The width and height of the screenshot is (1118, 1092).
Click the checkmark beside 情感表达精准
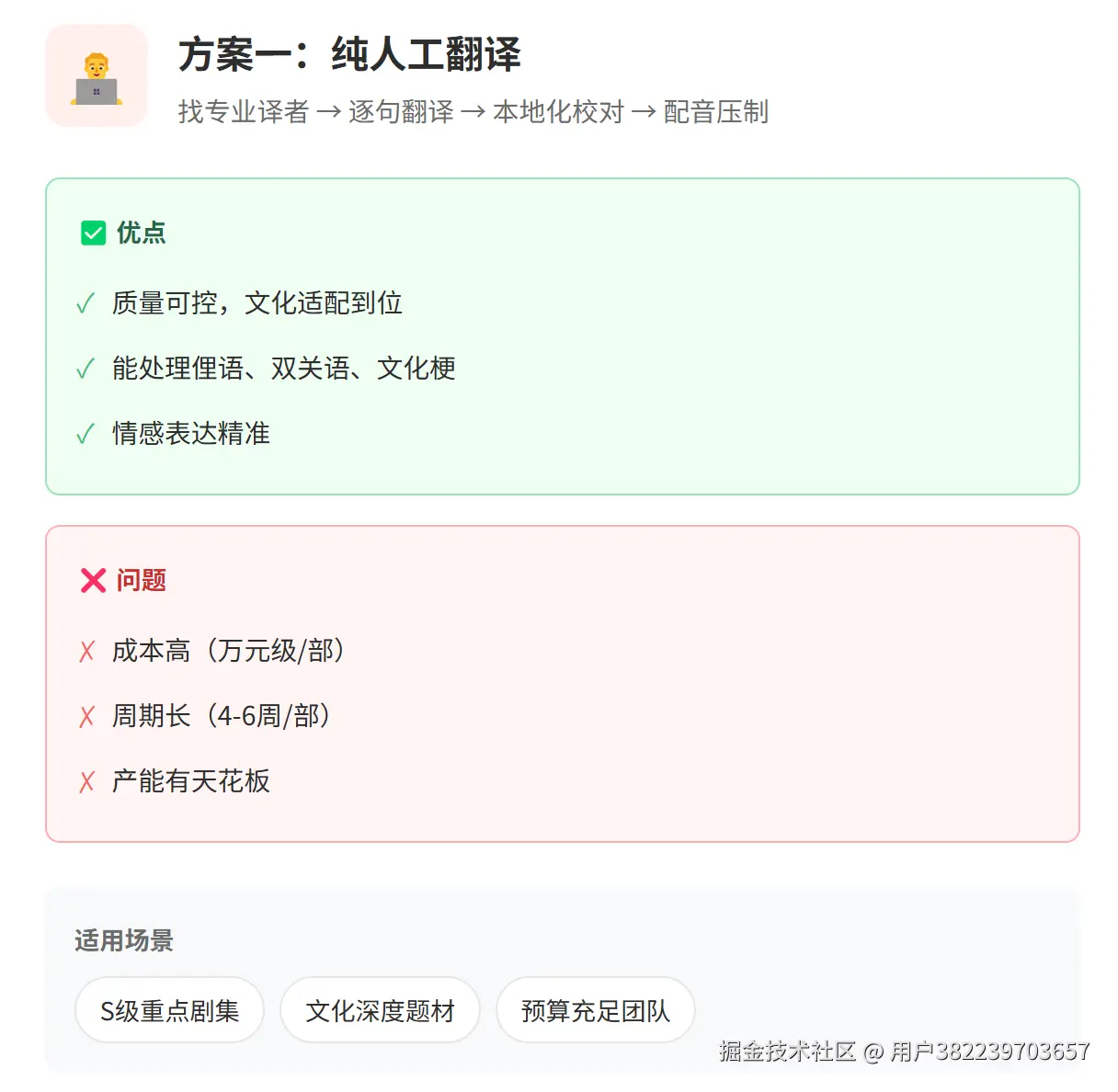[86, 434]
